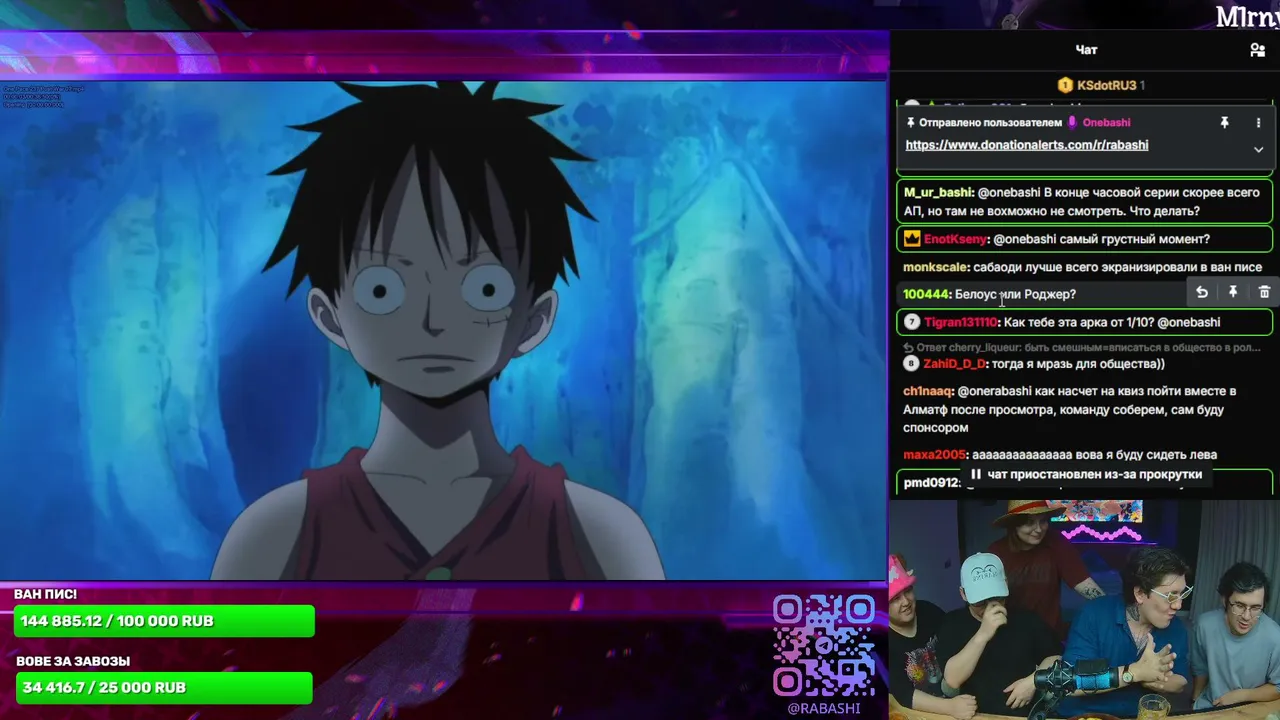Click the Tigran131110 username in chat
Screen dimensions: 1280x720
coord(960,322)
